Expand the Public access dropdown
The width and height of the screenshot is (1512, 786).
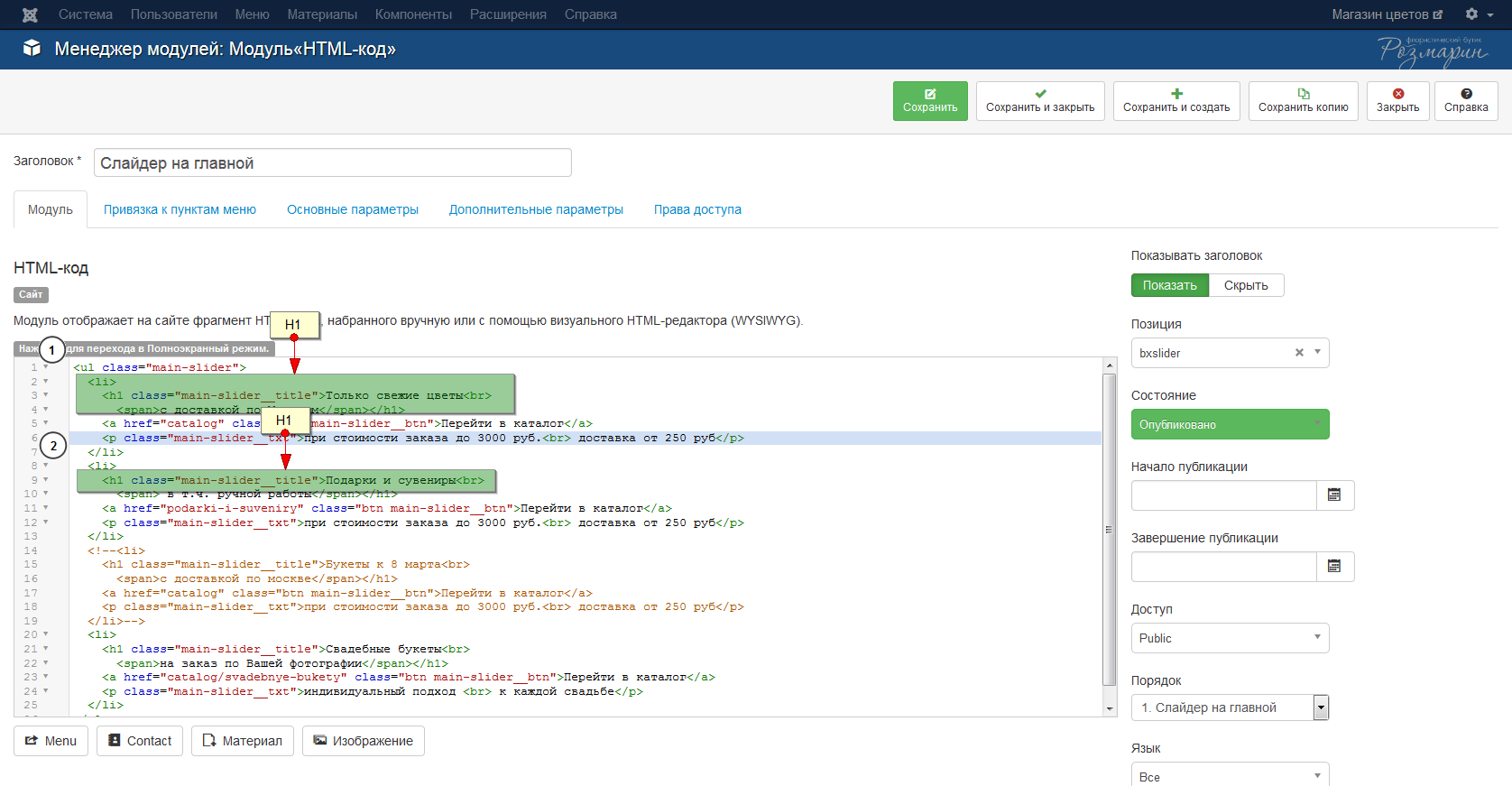click(1229, 638)
